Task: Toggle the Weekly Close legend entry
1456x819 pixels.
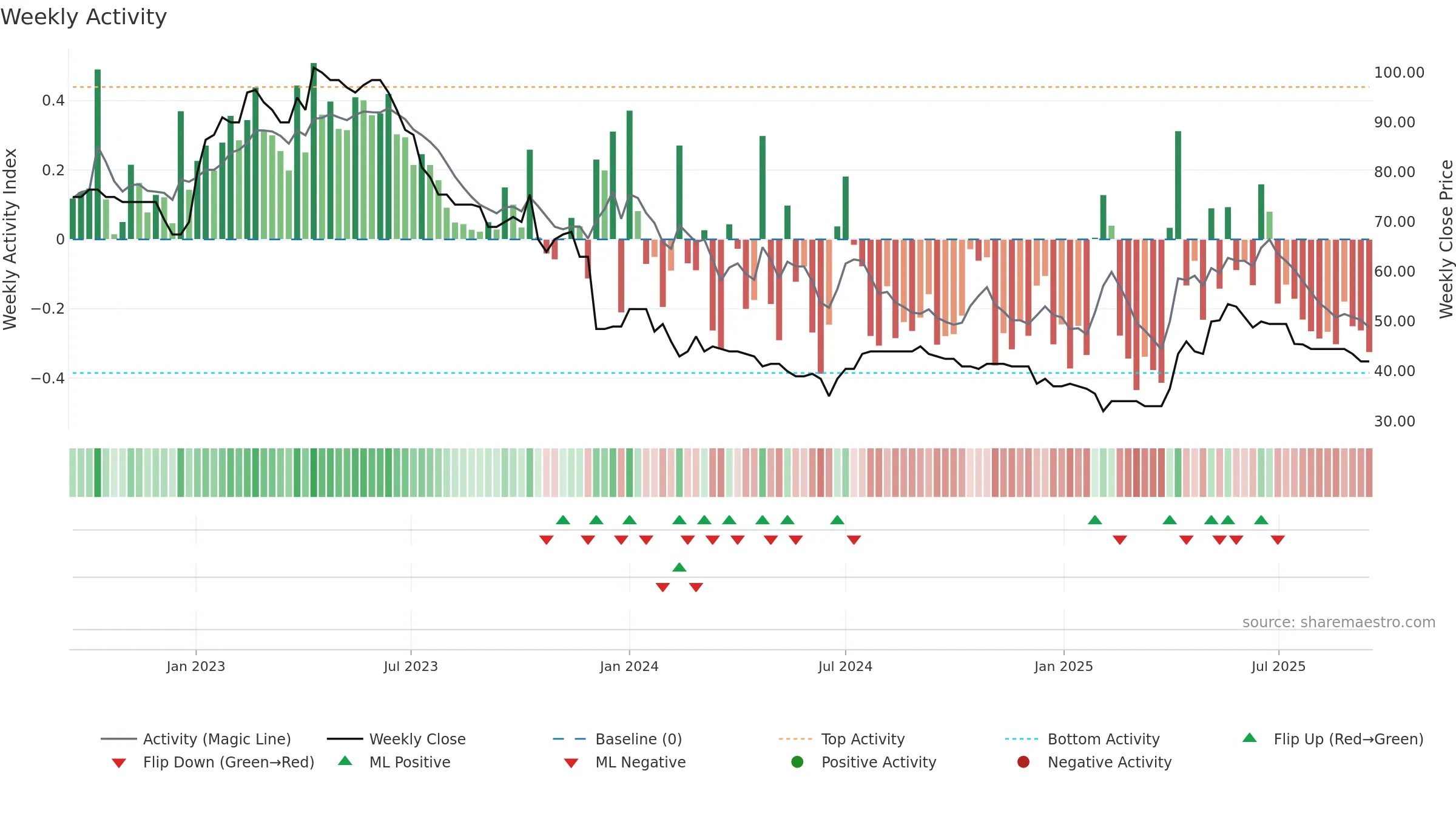Action: (396, 739)
